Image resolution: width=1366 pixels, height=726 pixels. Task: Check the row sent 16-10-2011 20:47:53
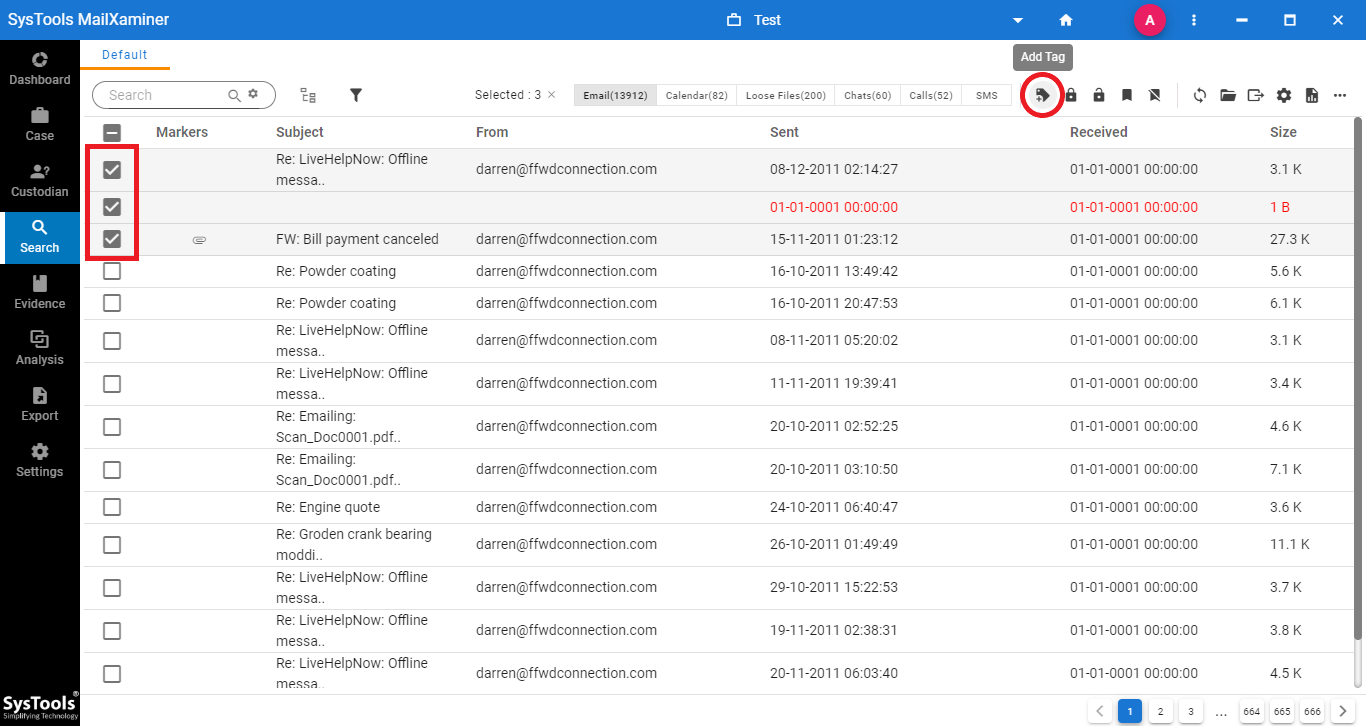pyautogui.click(x=112, y=303)
